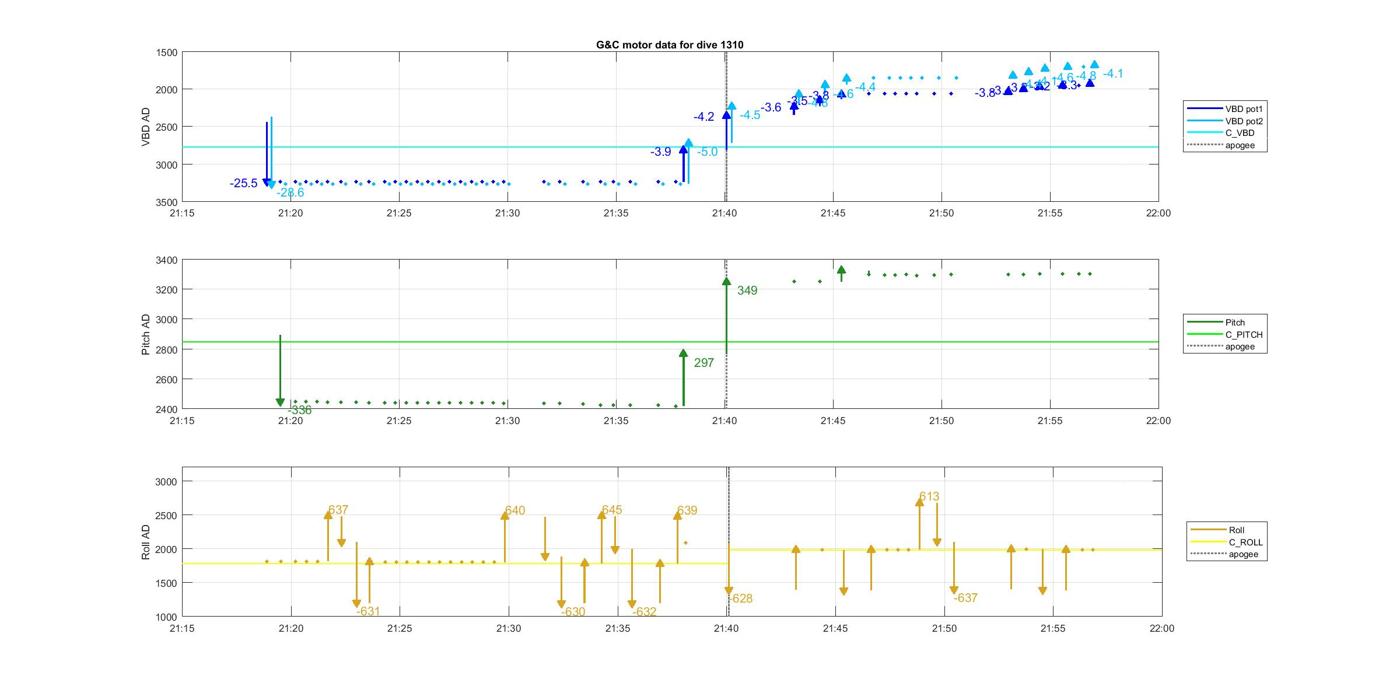Click the -4.1 VBD data label
This screenshot has width=1400, height=693.
[x=1113, y=74]
